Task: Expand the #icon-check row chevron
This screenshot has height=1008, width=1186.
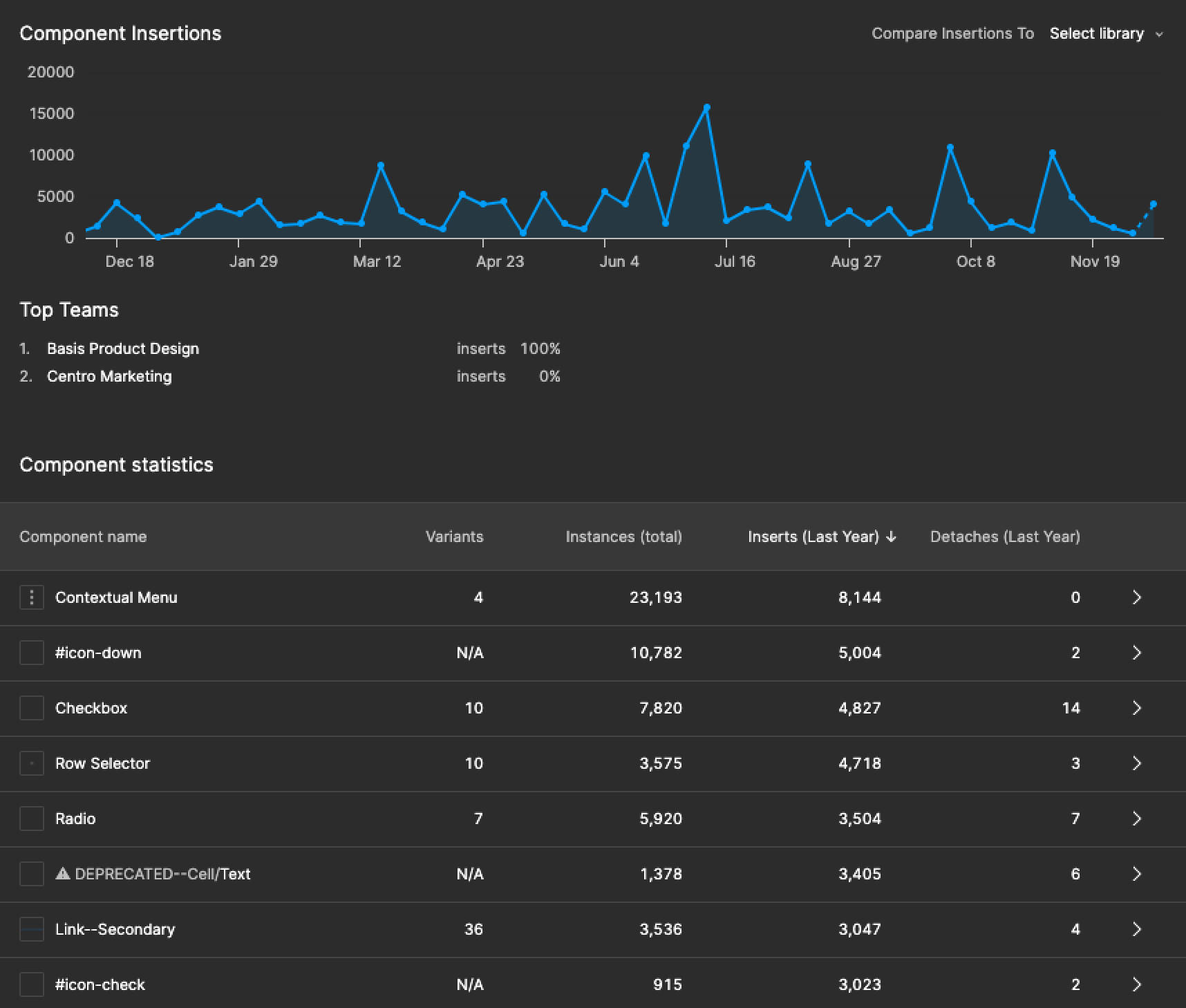Action: click(x=1136, y=984)
